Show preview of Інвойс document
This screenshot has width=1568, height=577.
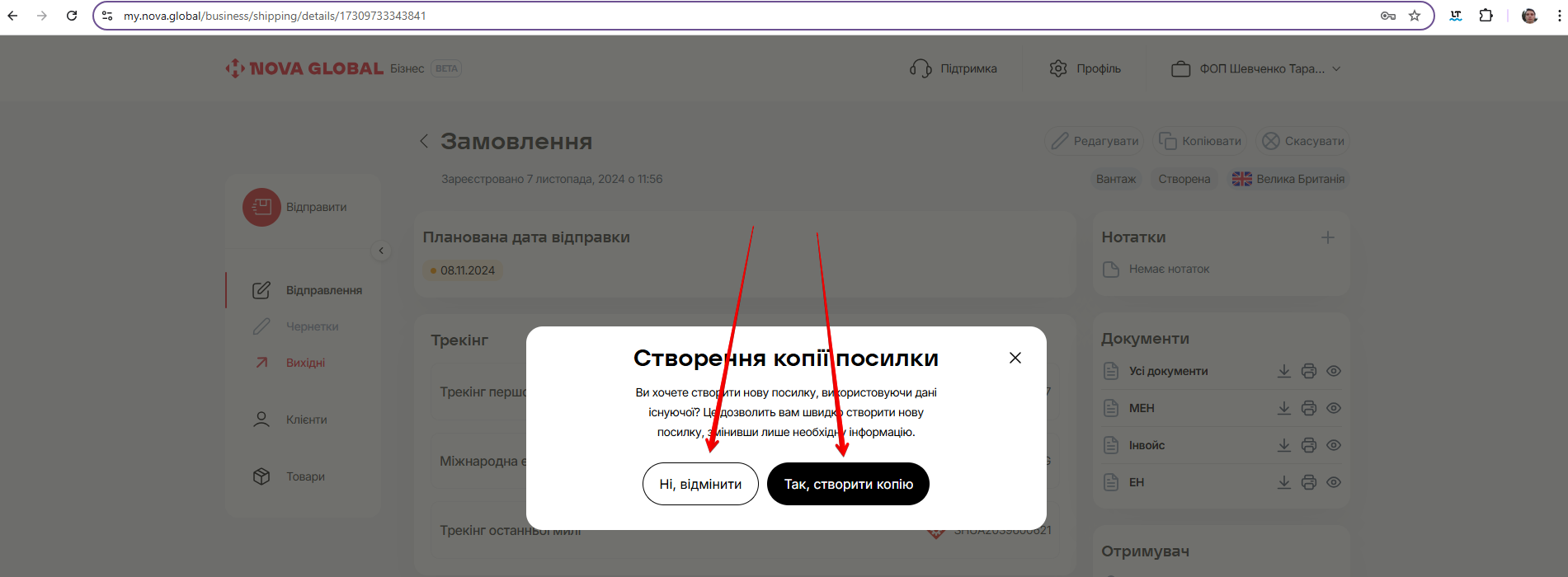(1334, 445)
